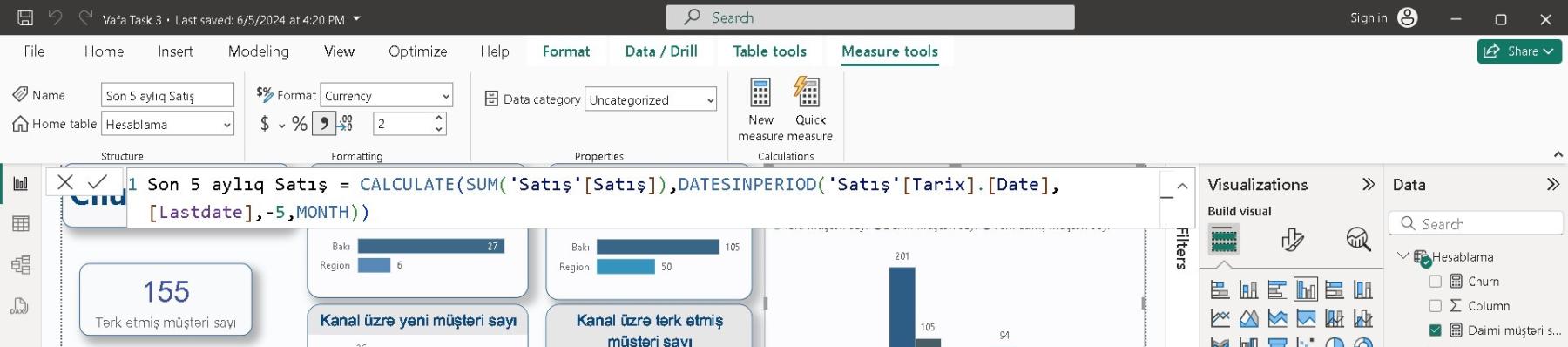Choose the area chart visual
This screenshot has width=1568, height=347.
click(1248, 318)
